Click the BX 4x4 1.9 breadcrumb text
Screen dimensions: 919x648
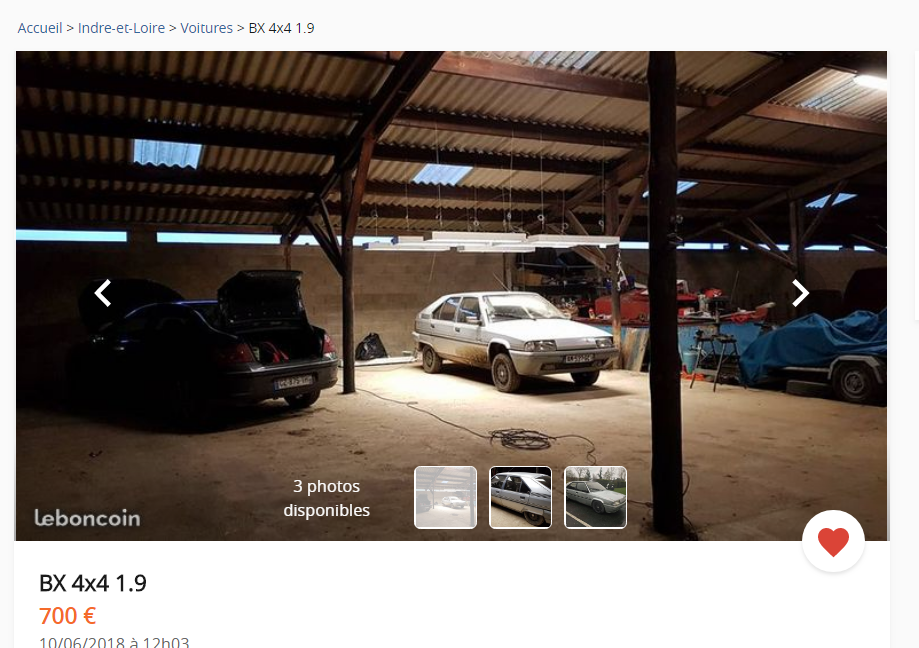[x=281, y=28]
